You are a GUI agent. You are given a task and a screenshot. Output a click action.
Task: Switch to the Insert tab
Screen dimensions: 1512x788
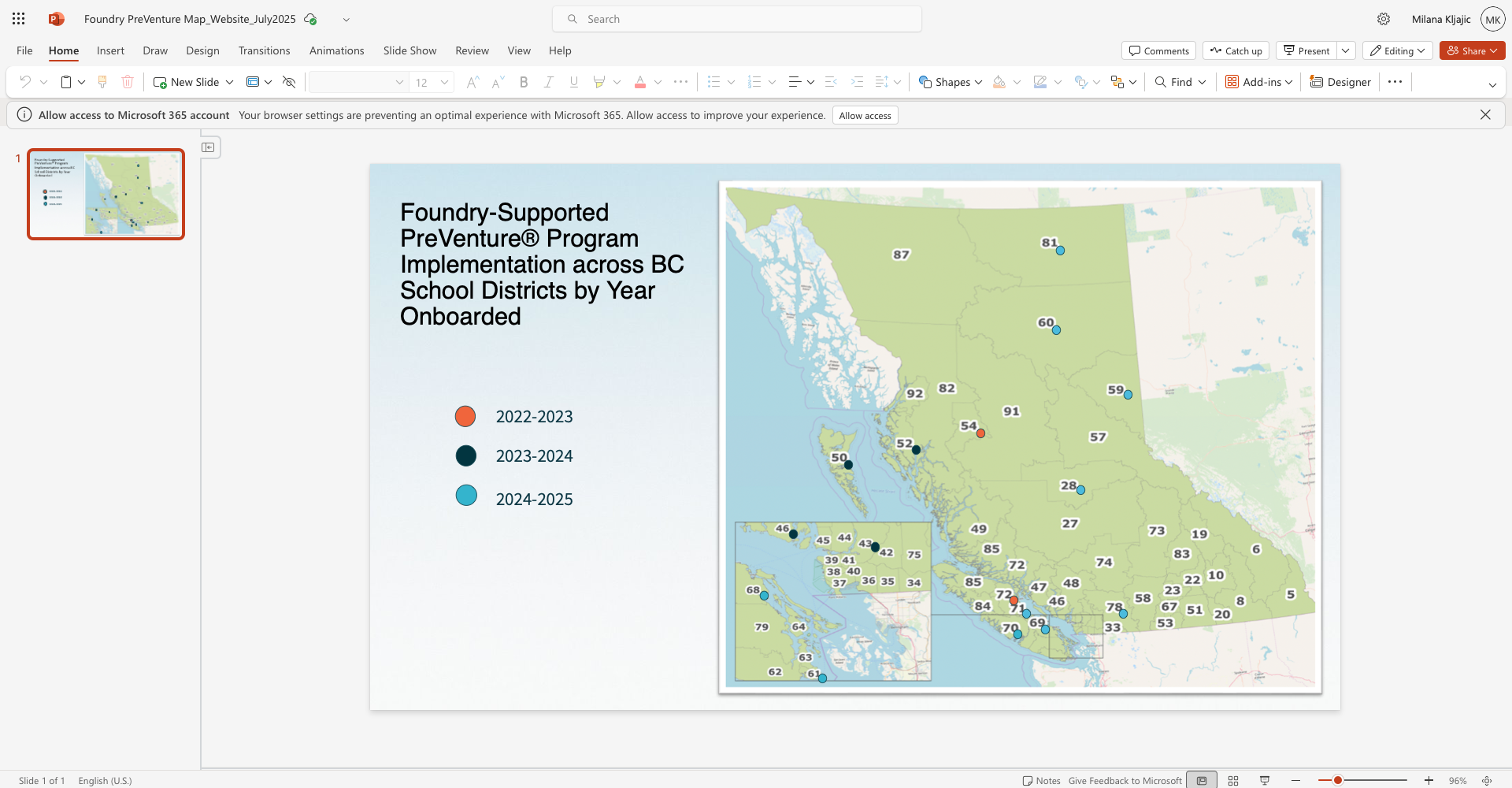click(110, 50)
